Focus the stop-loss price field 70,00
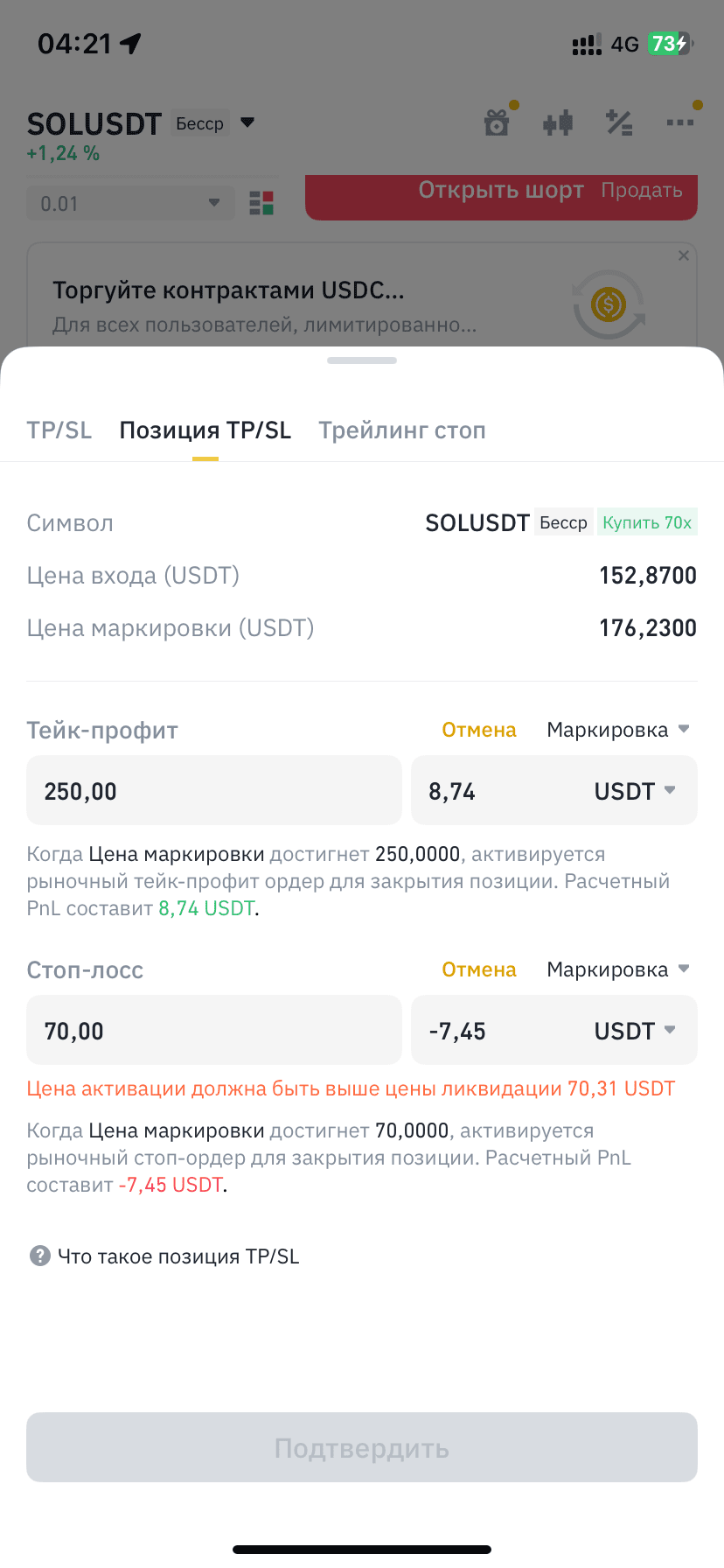The height and width of the screenshot is (1568, 724). [x=214, y=1030]
